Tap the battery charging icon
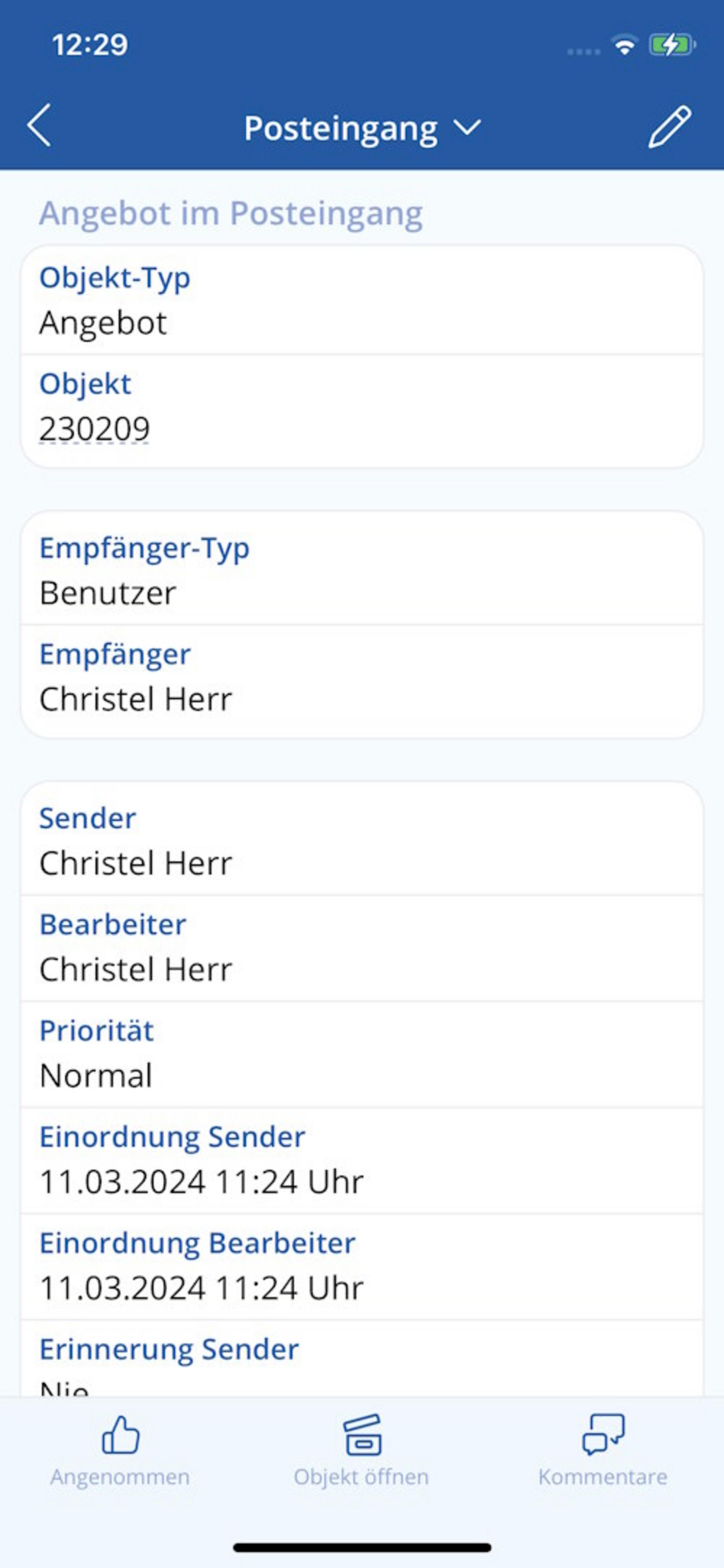Screen dimensions: 724x1568 tap(672, 45)
